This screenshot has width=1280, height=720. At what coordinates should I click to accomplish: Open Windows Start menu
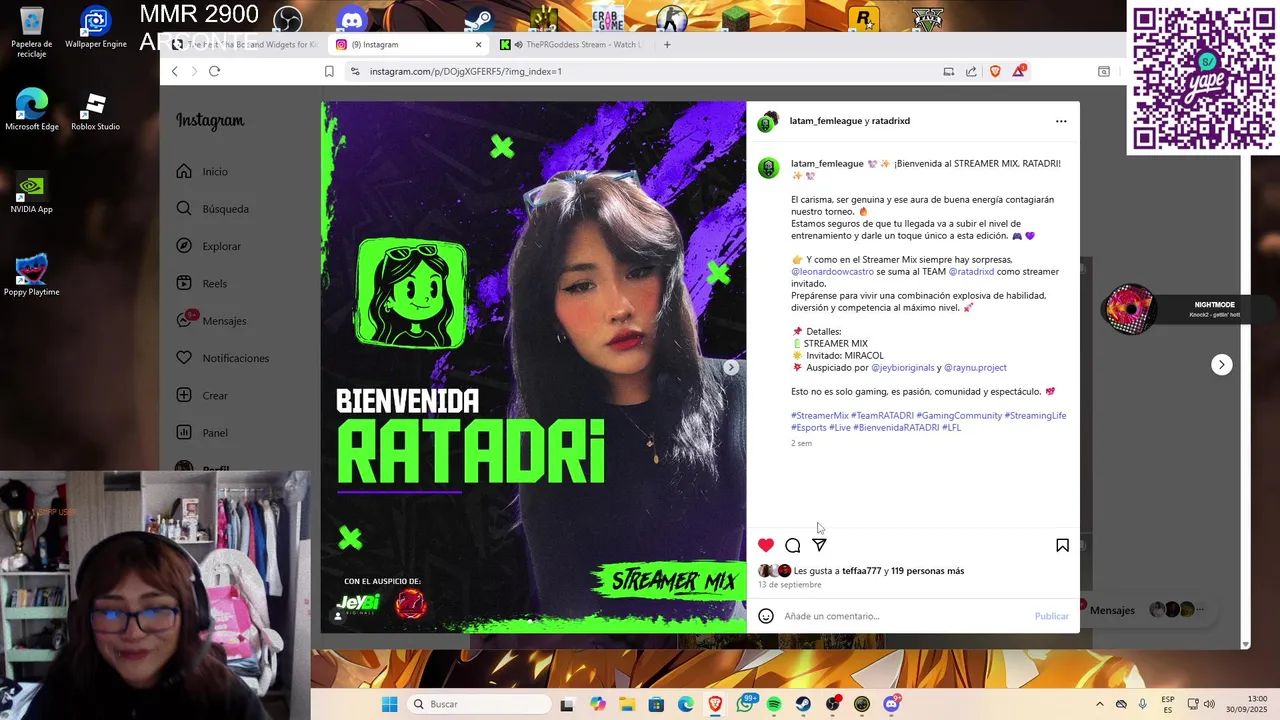tap(390, 704)
